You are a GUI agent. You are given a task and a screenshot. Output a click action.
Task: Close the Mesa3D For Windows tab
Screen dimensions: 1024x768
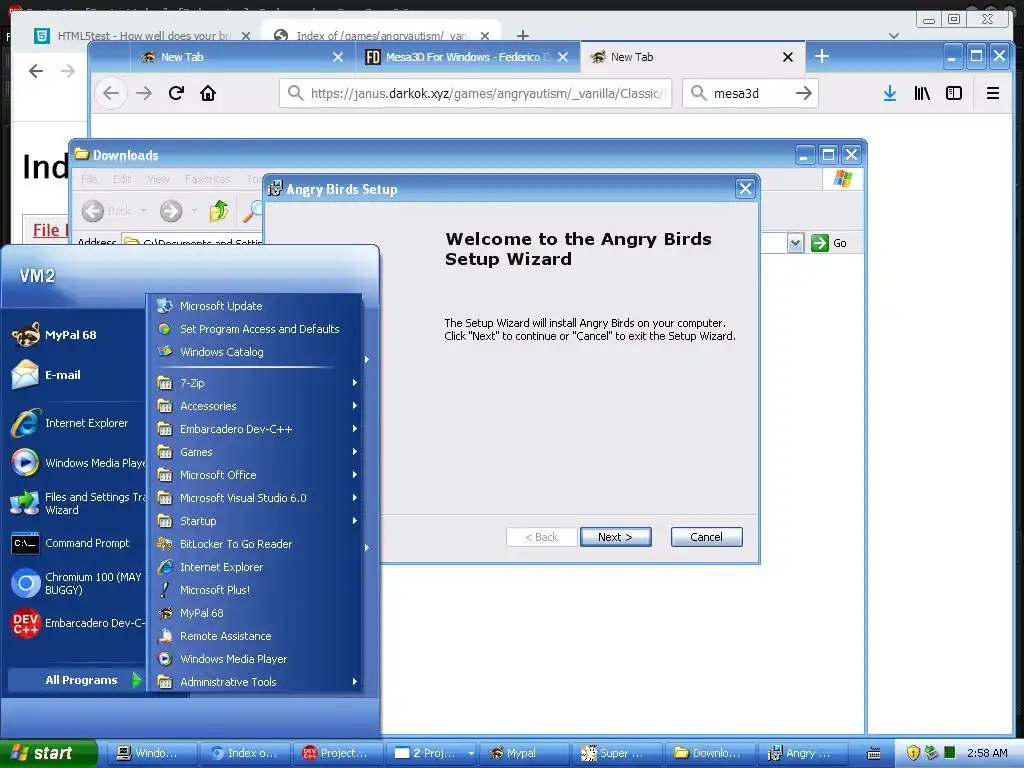tap(563, 57)
